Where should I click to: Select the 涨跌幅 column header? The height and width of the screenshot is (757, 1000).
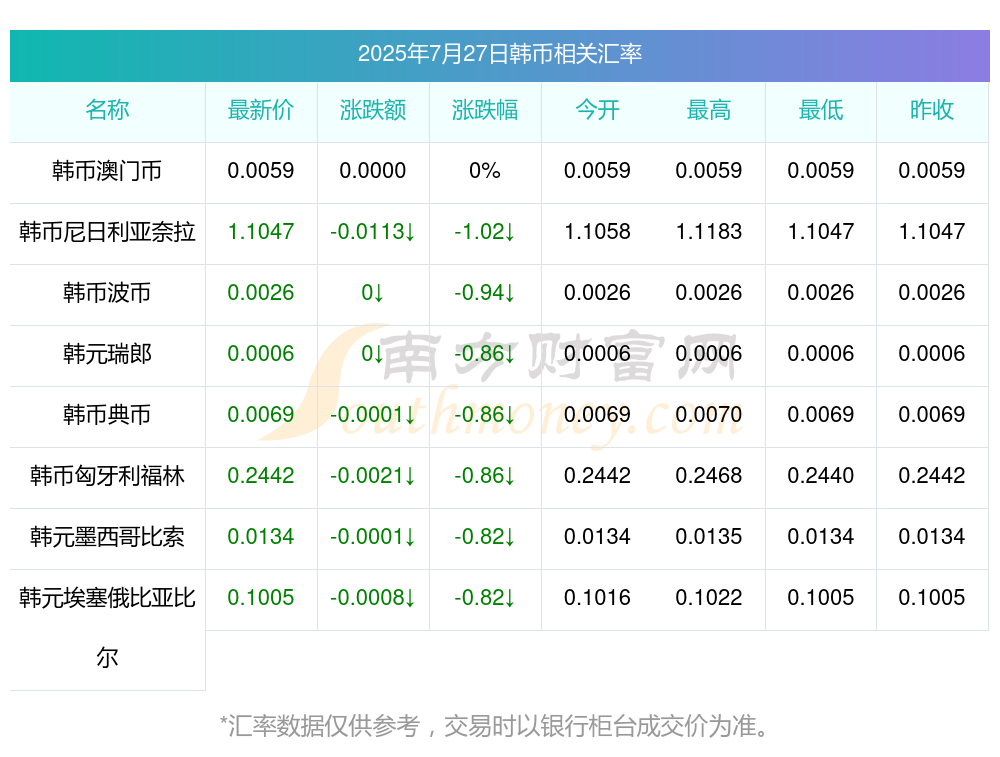(x=485, y=110)
